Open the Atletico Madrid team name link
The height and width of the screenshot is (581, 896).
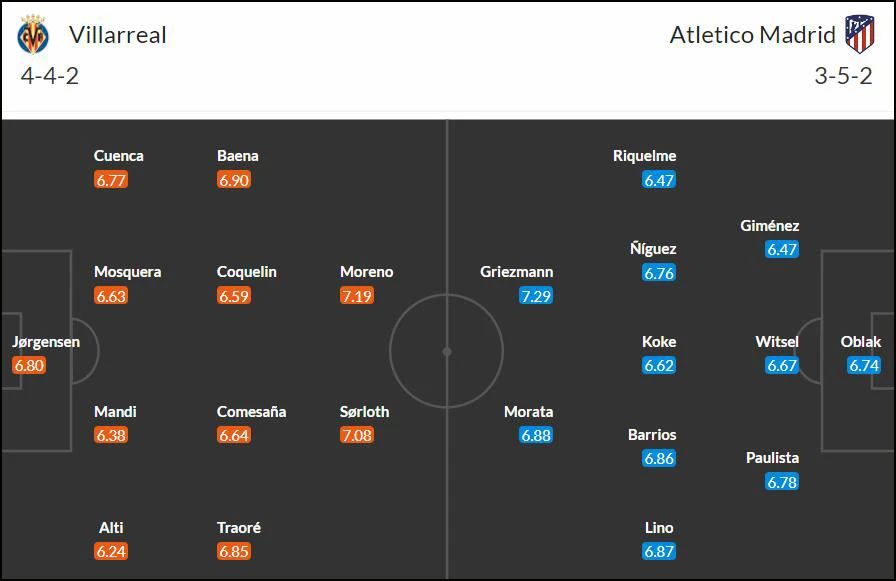point(753,35)
